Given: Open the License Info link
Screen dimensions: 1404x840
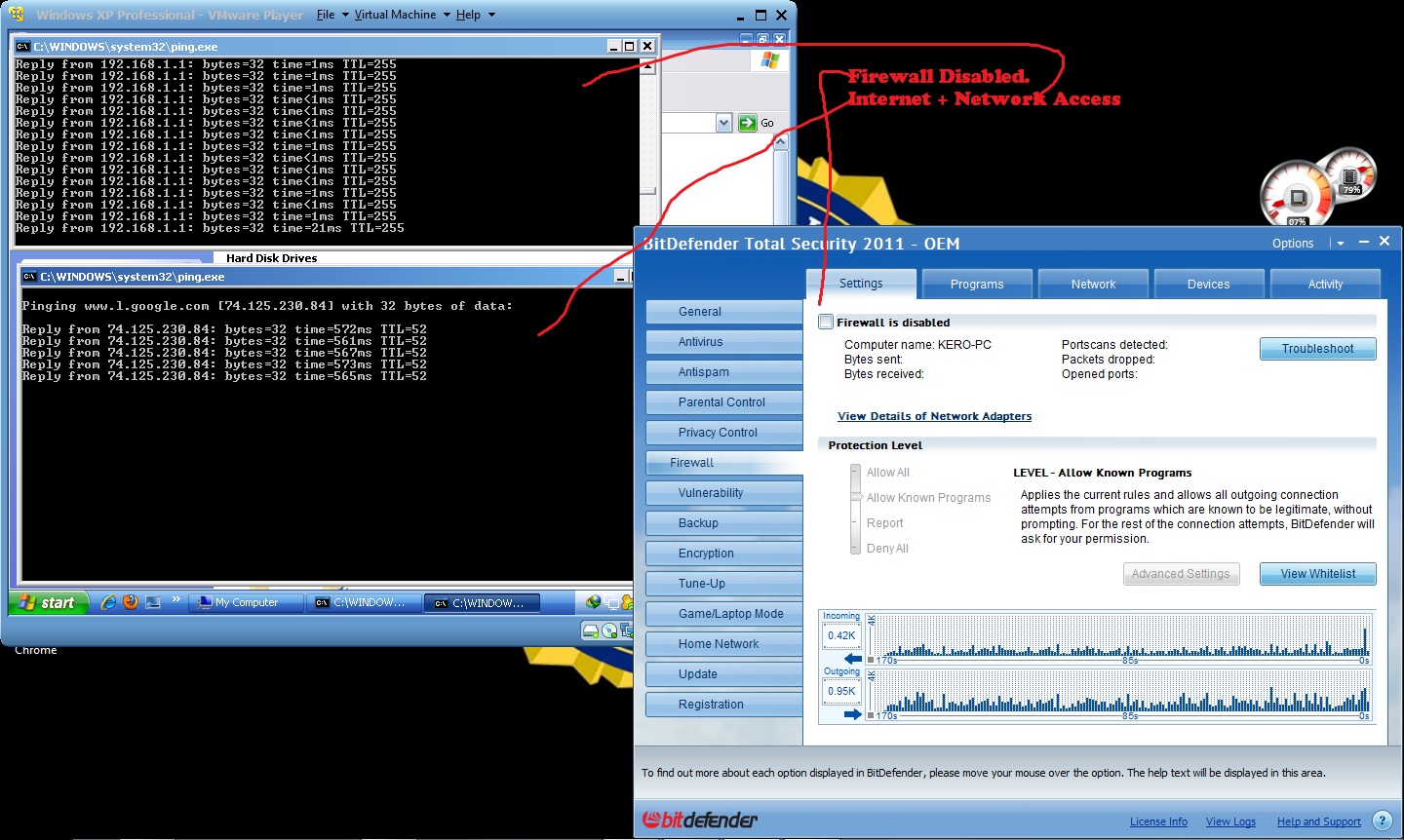Looking at the screenshot, I should point(1158,821).
